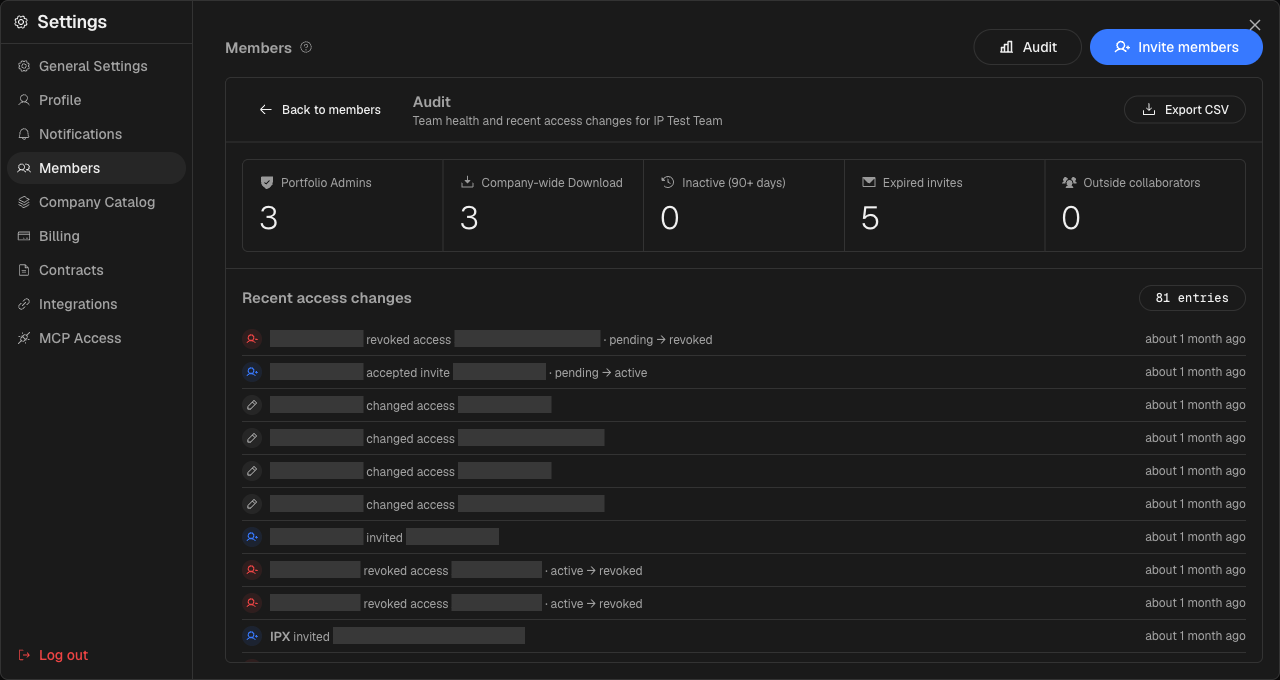Click the Expired invites envelope icon

(x=868, y=183)
